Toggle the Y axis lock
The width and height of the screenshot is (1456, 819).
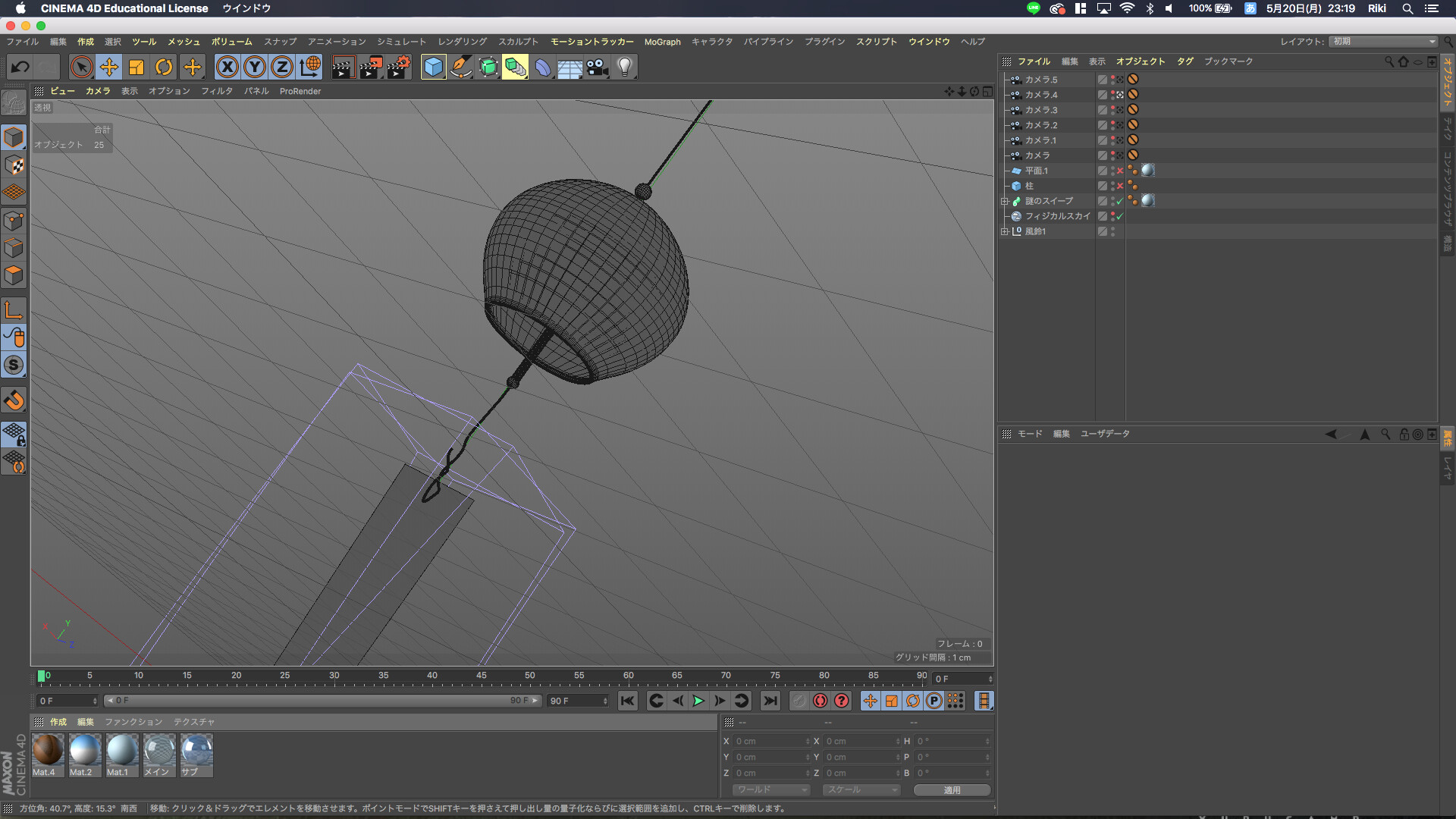point(255,67)
